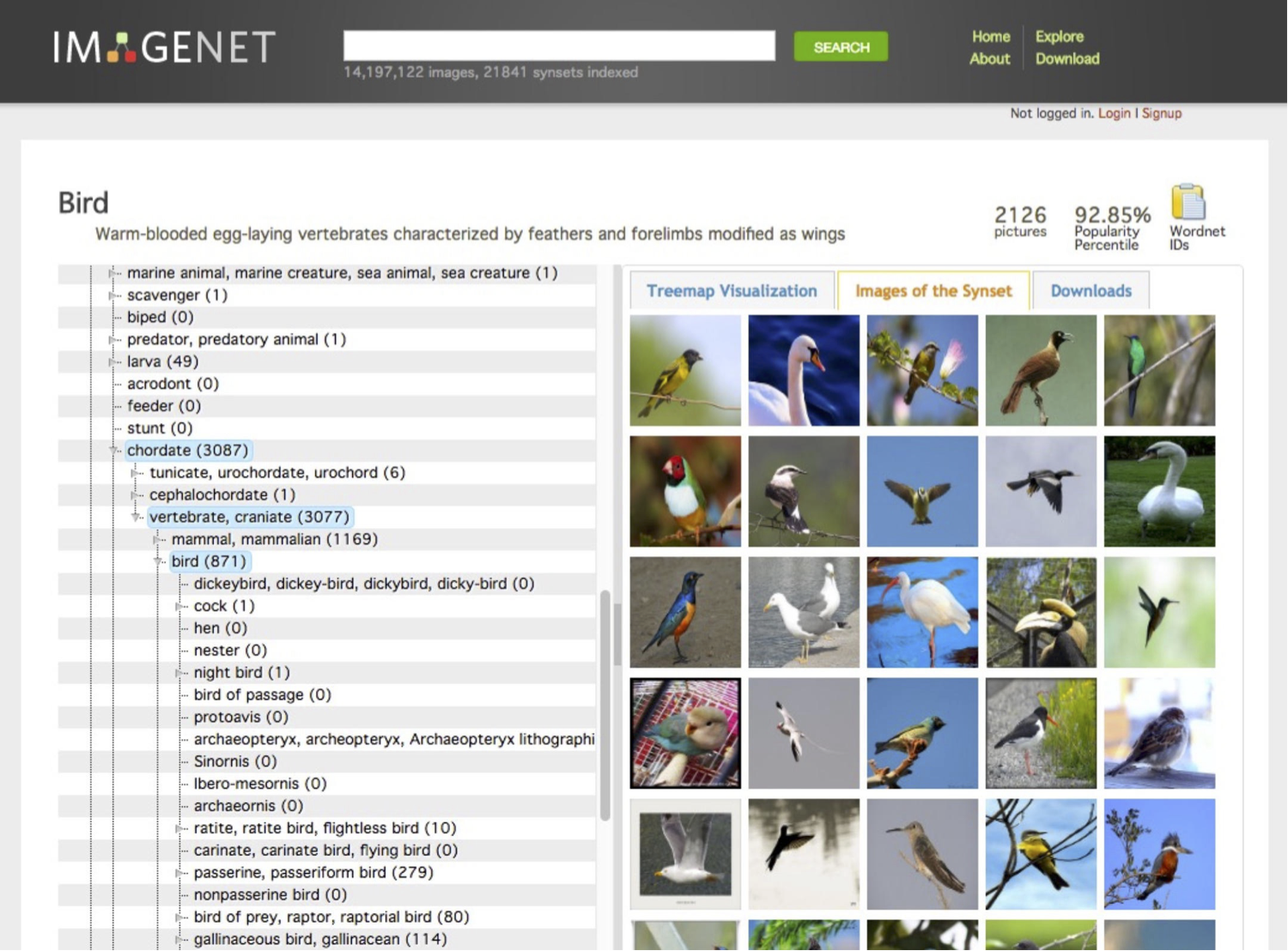
Task: Expand the tunicate, urochordate node
Action: [x=136, y=473]
